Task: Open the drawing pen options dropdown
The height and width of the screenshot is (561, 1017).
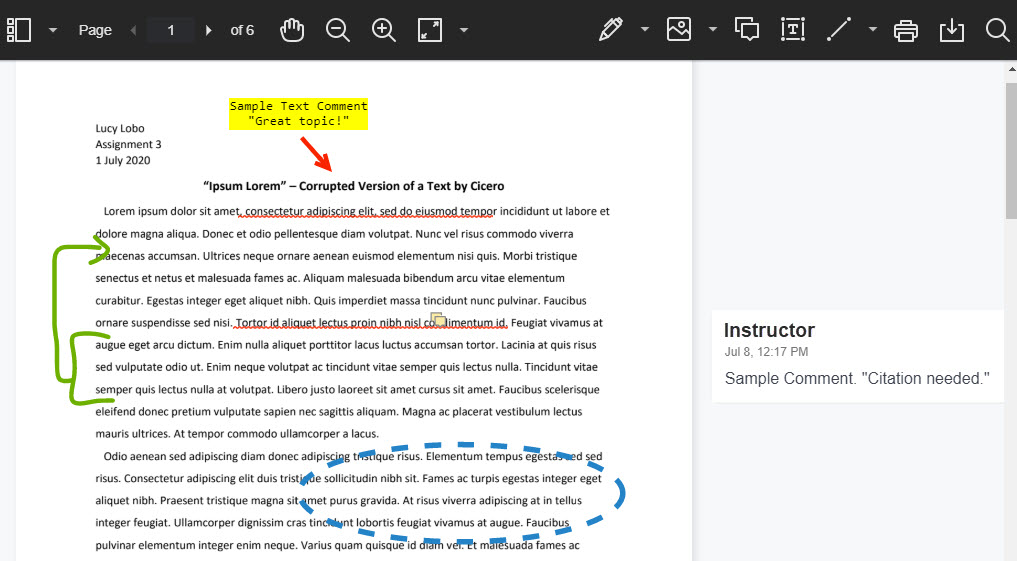Action: (x=645, y=30)
